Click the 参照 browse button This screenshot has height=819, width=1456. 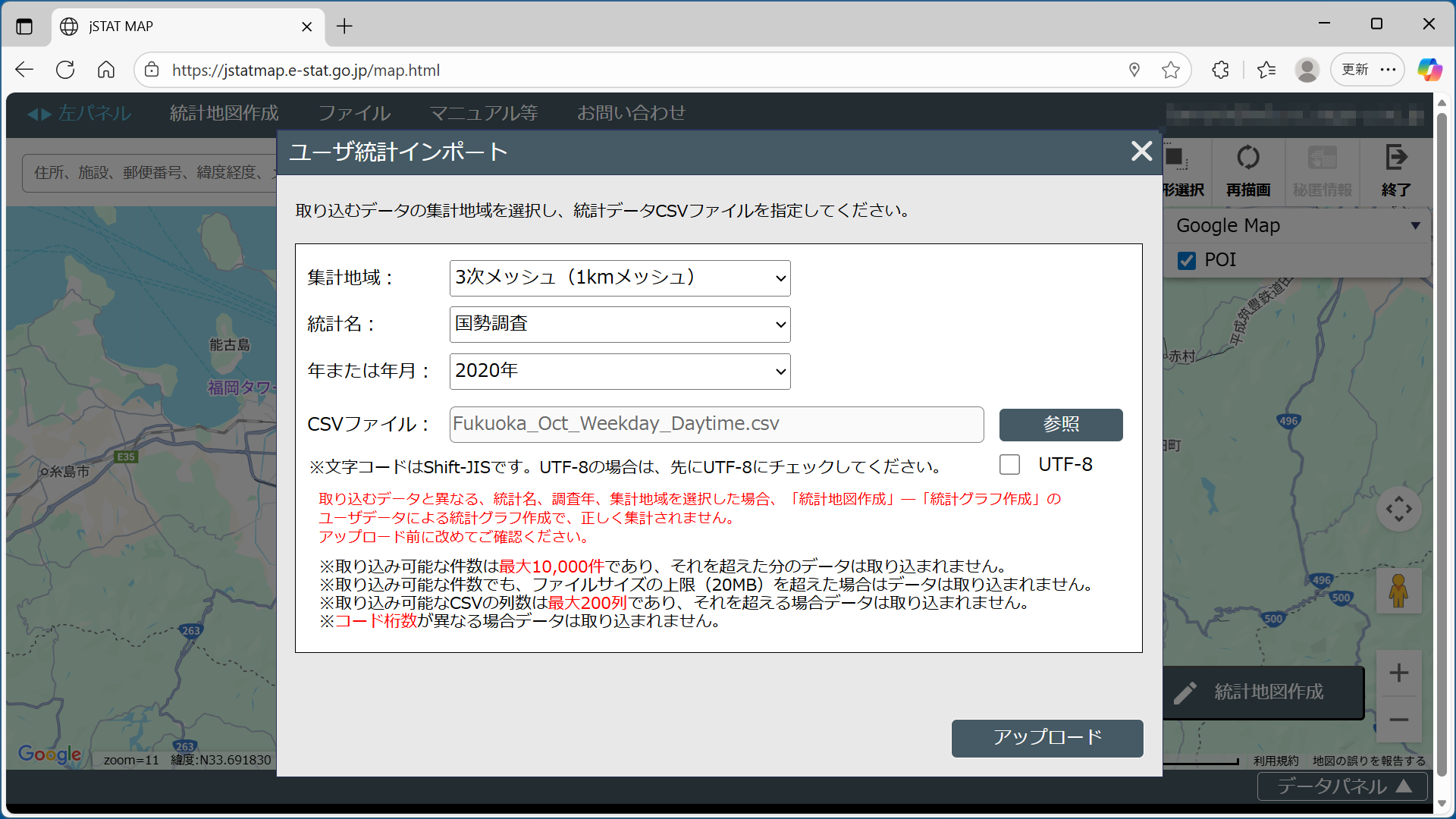[x=1060, y=425]
